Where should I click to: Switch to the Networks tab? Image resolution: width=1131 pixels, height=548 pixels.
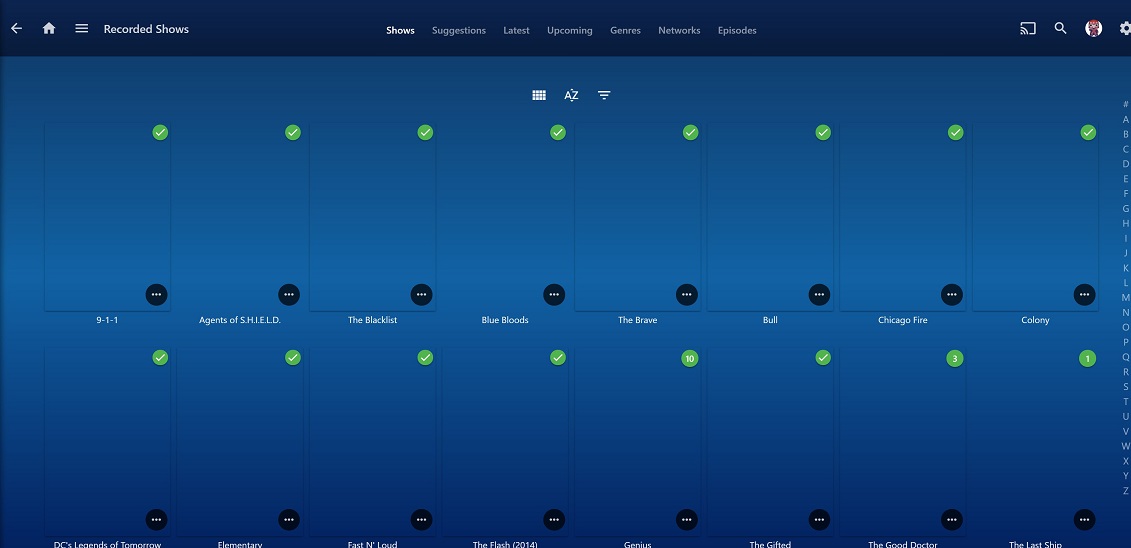pyautogui.click(x=679, y=30)
